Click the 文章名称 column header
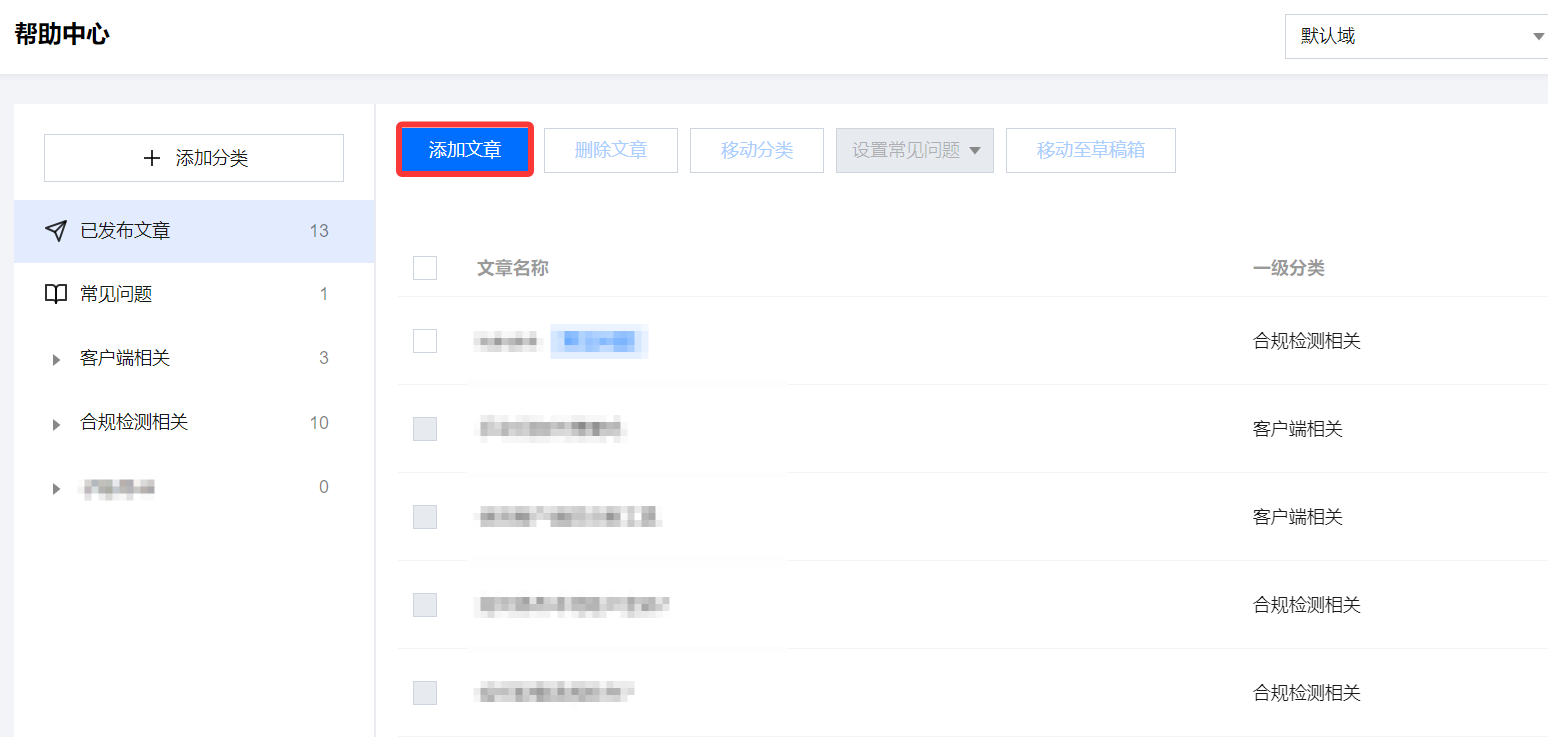The height and width of the screenshot is (737, 1548). 513,268
